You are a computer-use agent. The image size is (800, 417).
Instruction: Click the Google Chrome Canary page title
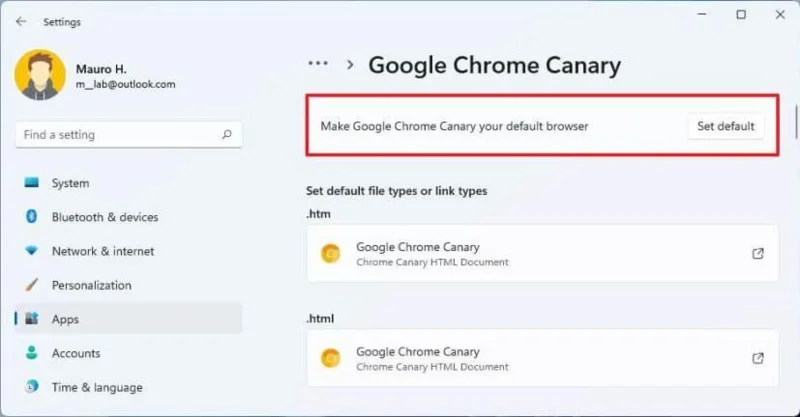[x=494, y=65]
